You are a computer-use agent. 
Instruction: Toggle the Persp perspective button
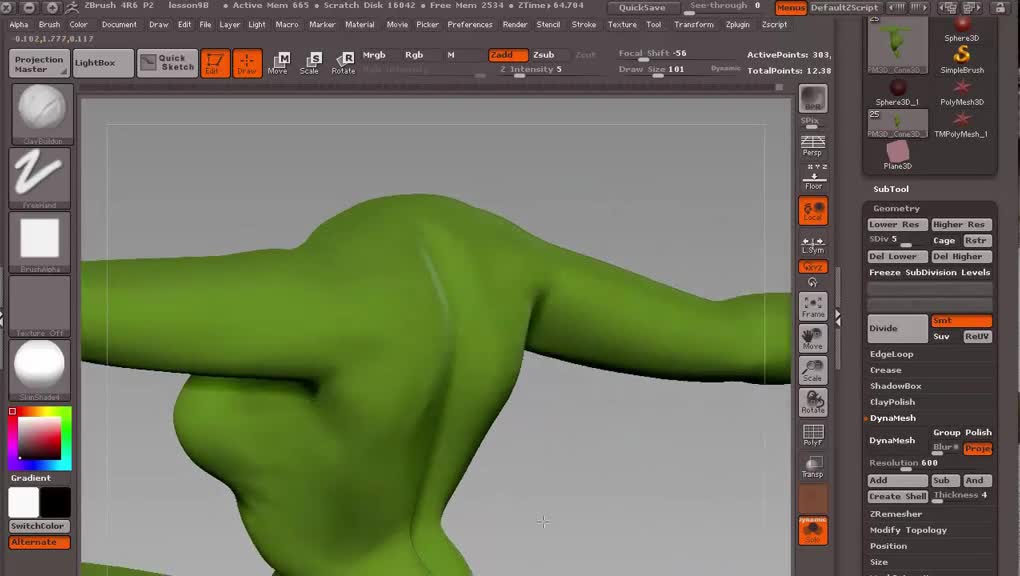point(813,146)
